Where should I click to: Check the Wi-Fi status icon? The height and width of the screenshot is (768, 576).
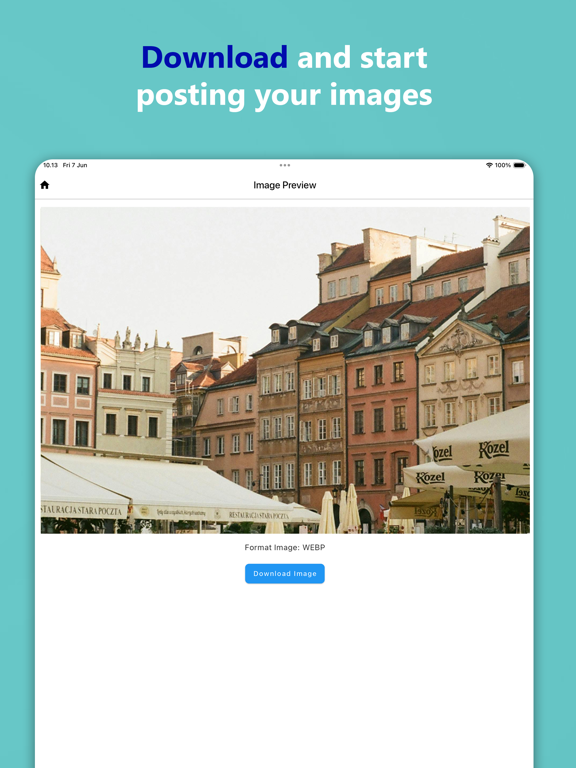[489, 165]
